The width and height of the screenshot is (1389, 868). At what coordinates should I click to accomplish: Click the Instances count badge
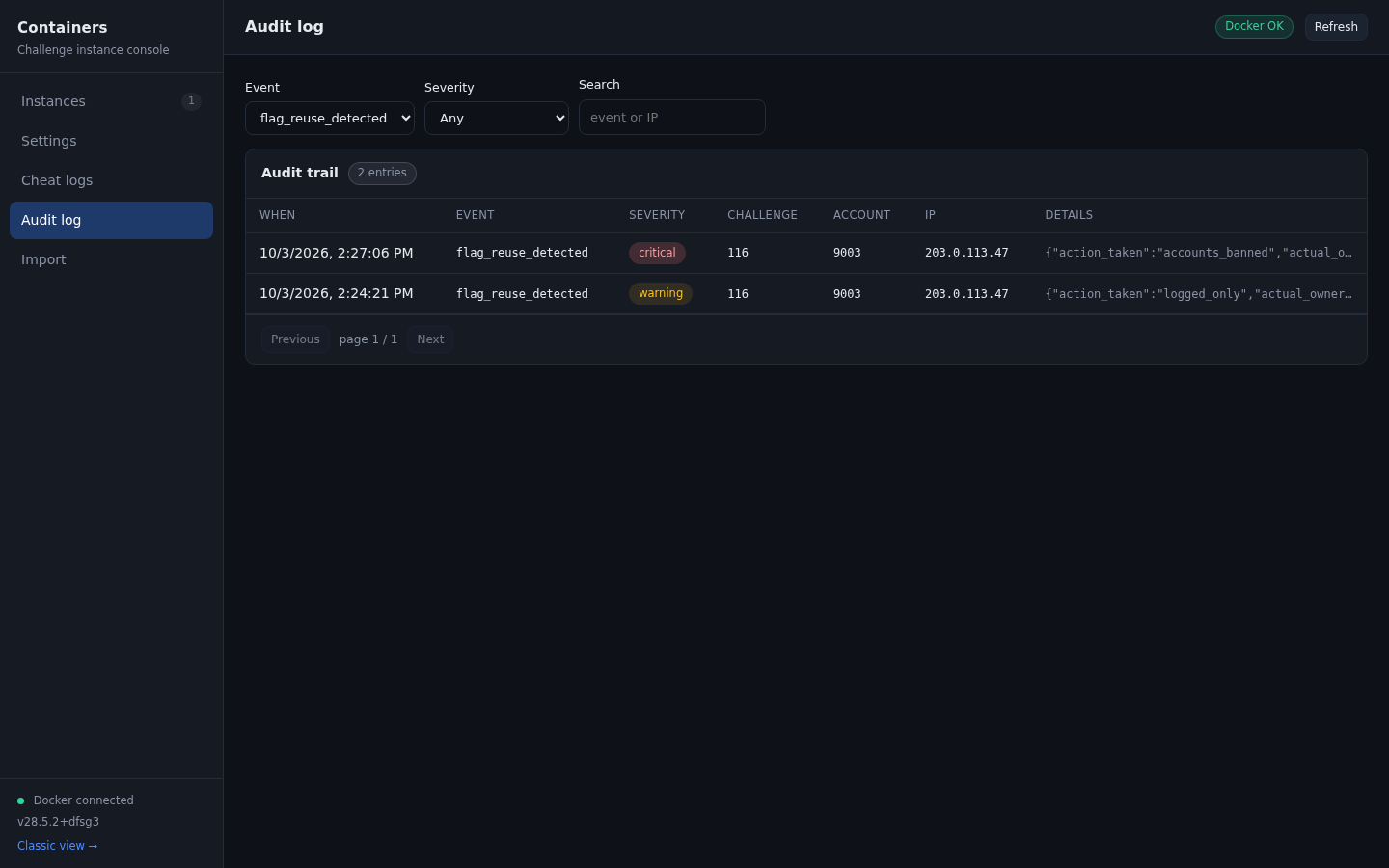click(191, 101)
